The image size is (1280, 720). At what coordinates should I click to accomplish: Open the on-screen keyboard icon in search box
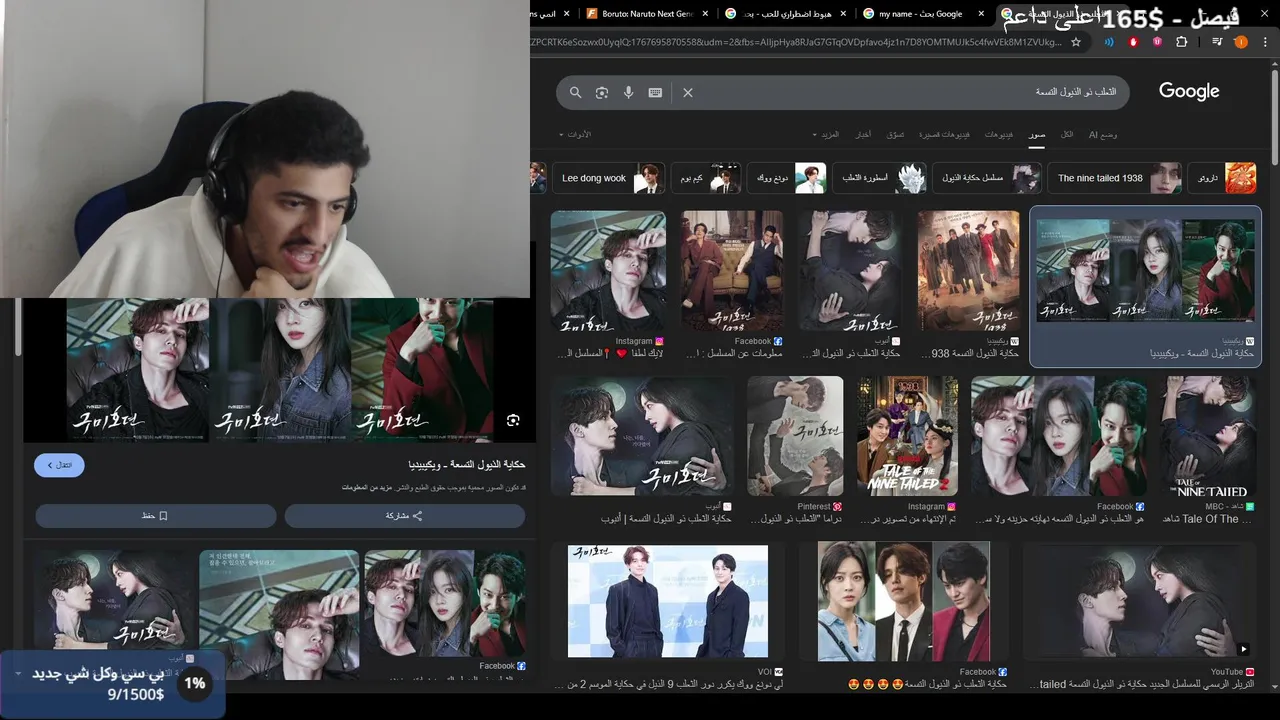coord(655,92)
